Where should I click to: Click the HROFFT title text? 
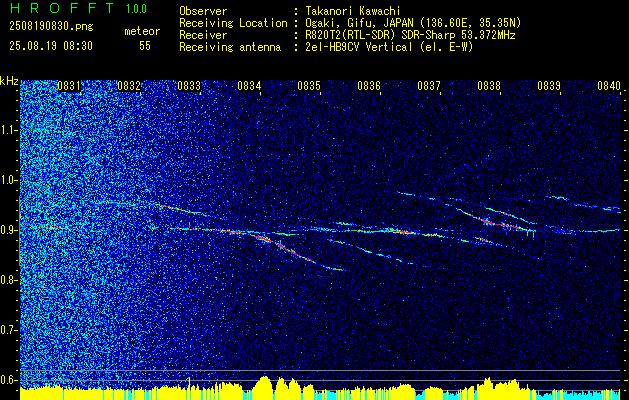[62, 8]
